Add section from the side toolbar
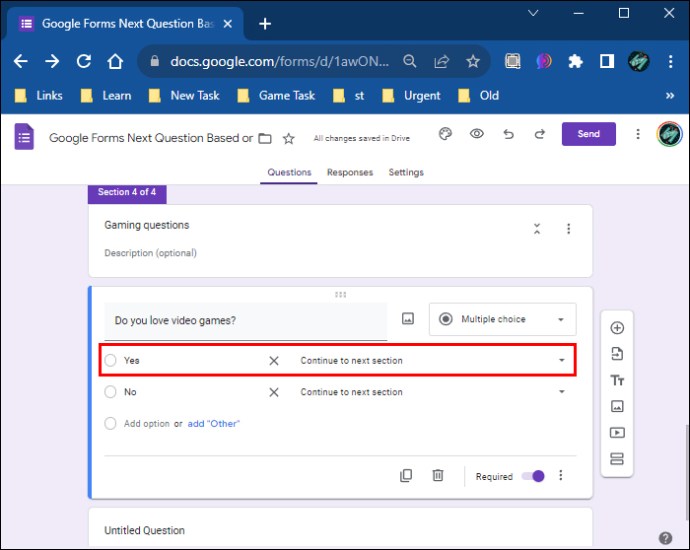This screenshot has height=550, width=690. (617, 459)
